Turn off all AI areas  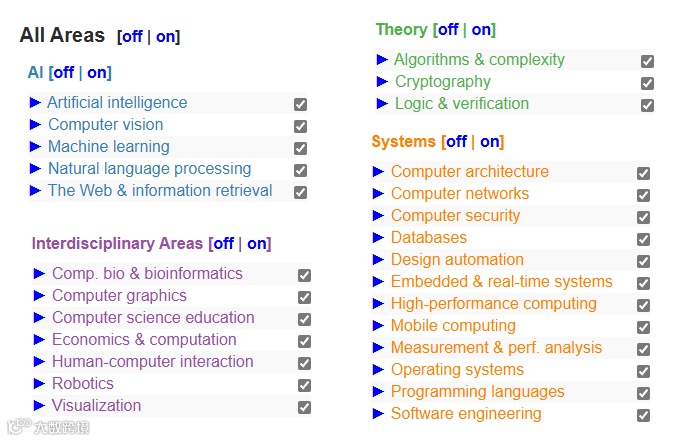(64, 72)
